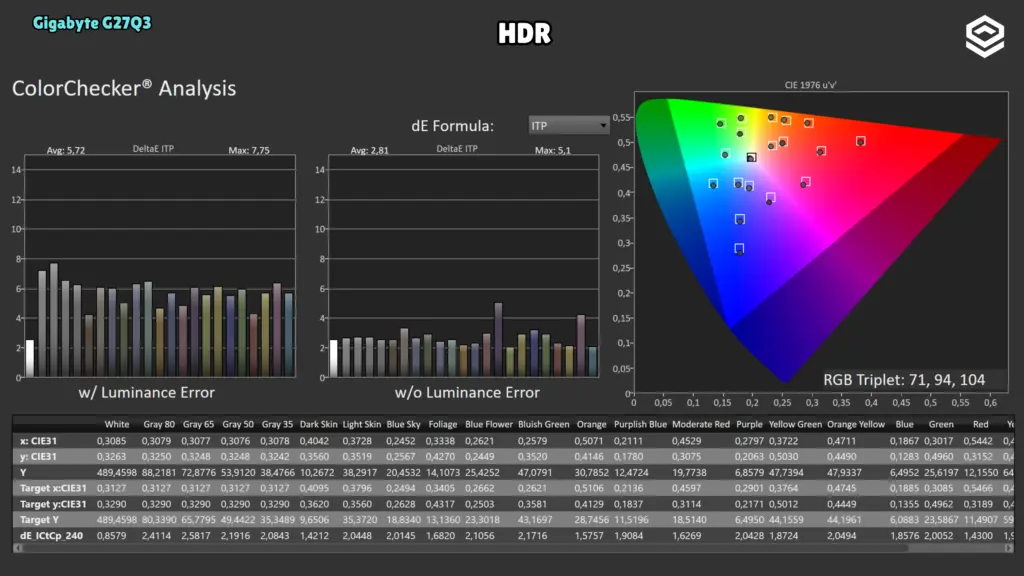Select the Foliage column header
The width and height of the screenshot is (1024, 576).
coord(443,424)
